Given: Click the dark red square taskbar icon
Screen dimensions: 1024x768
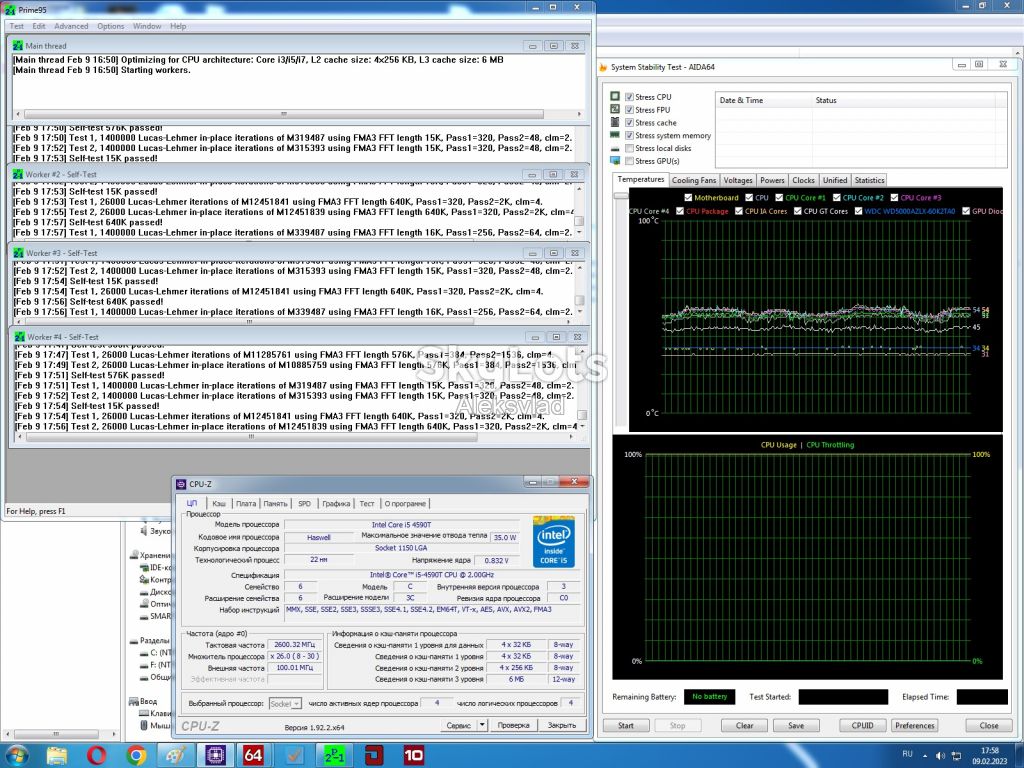Looking at the screenshot, I should pos(374,756).
